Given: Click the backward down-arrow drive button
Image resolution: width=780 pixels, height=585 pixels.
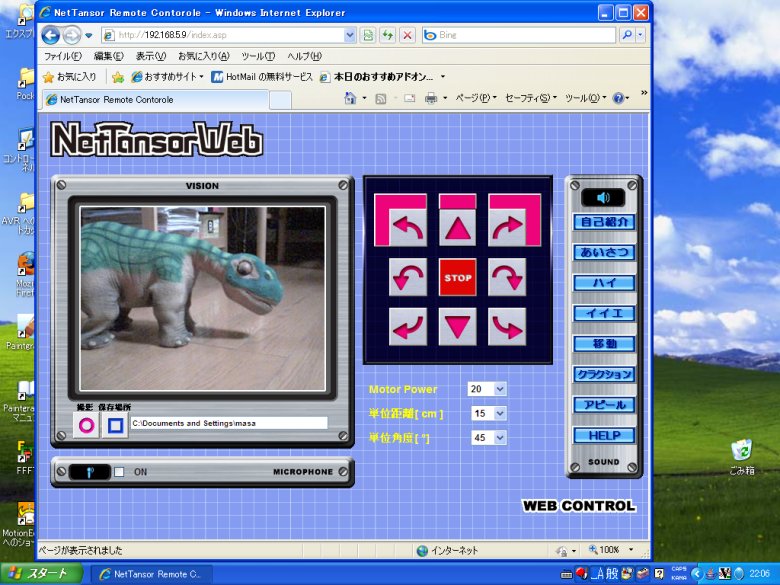Looking at the screenshot, I should (x=458, y=327).
